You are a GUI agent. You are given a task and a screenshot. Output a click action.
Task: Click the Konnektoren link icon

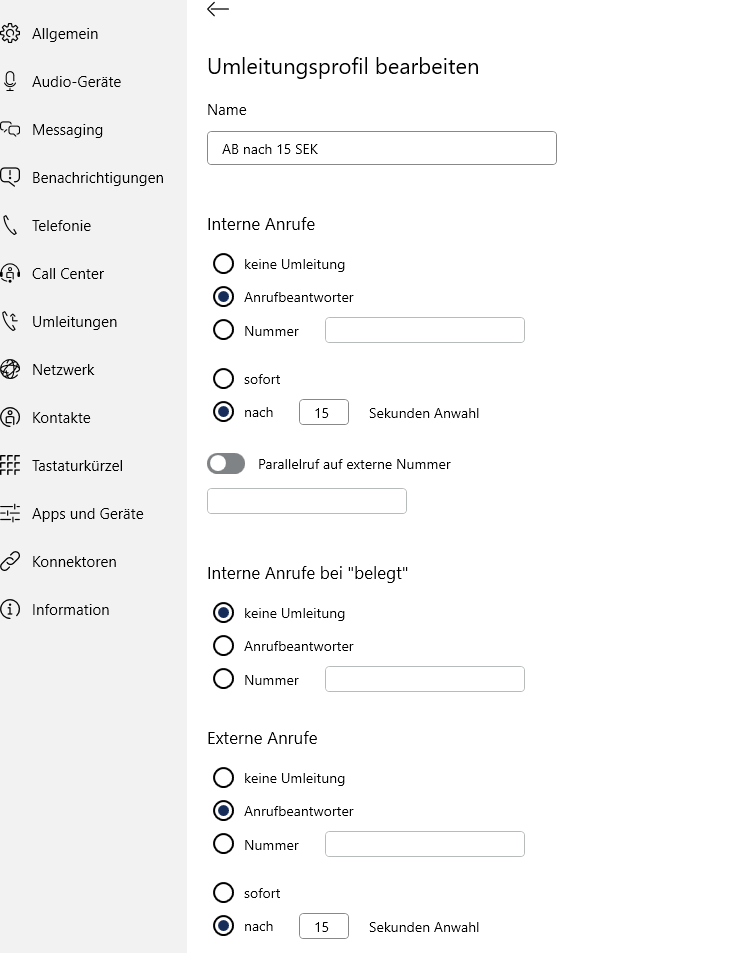coord(10,562)
